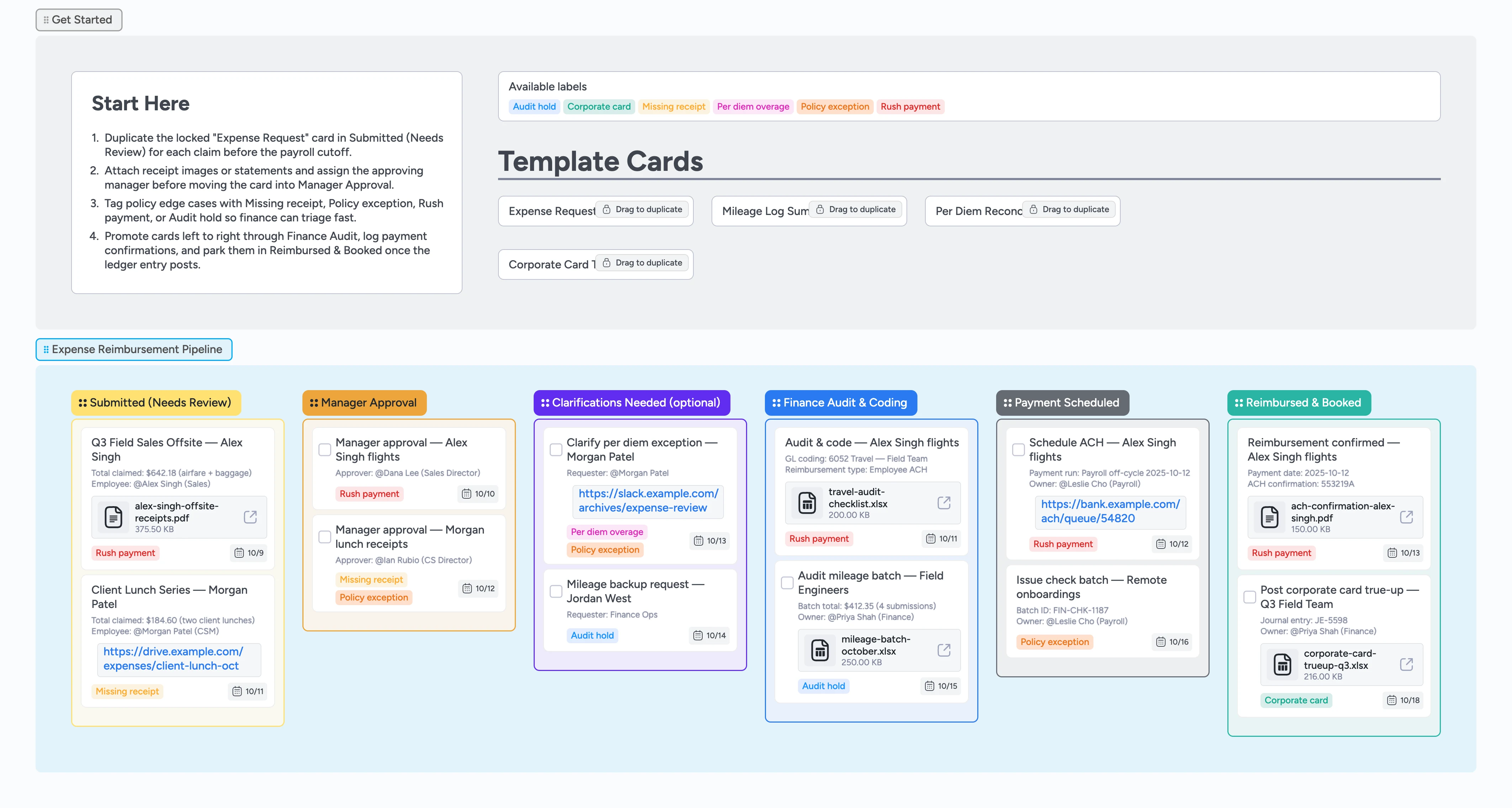Click the calendar icon showing 10/9

pos(239,552)
